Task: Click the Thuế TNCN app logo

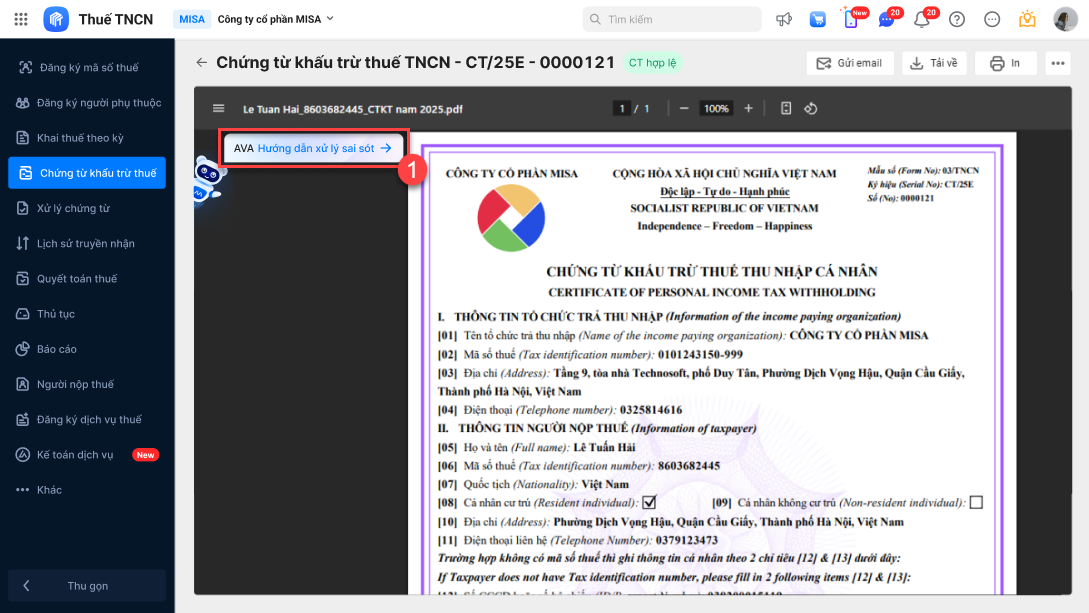Action: 56,19
